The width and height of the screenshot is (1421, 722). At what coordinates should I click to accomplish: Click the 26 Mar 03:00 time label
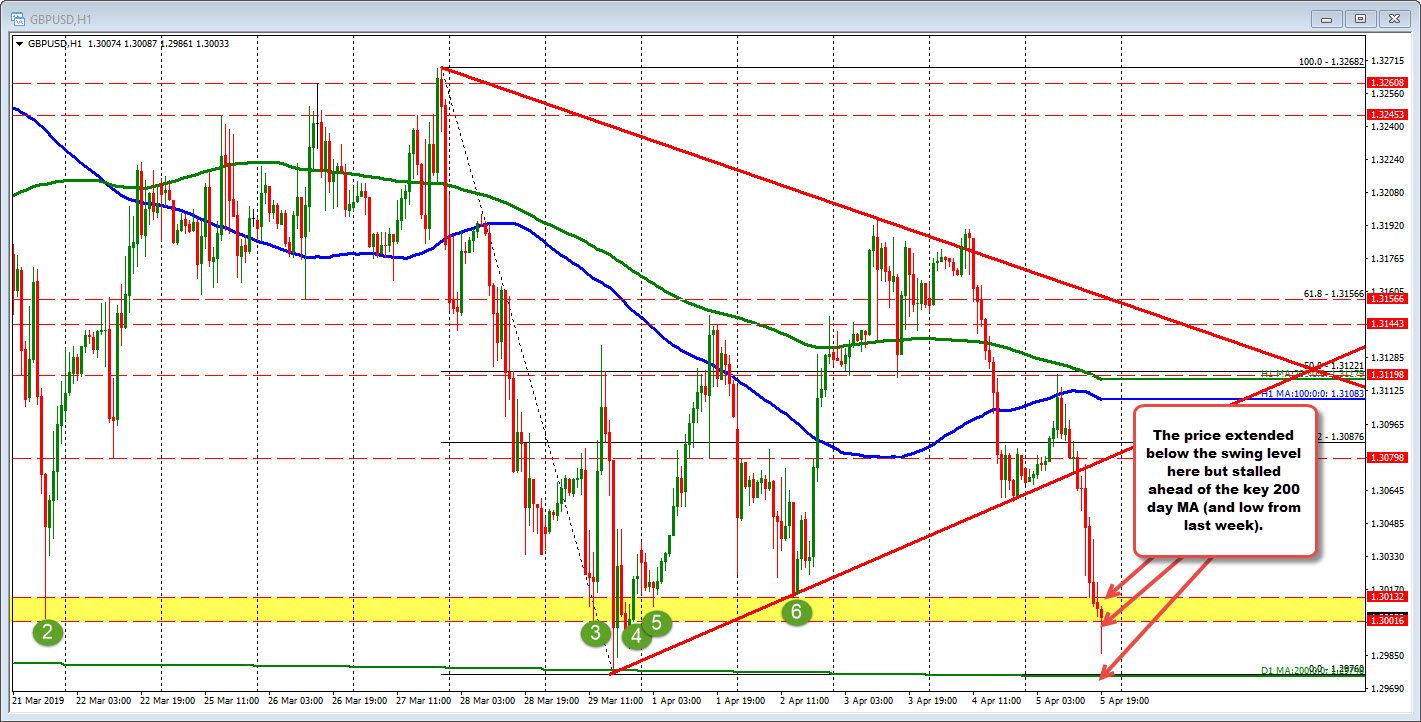pos(295,701)
